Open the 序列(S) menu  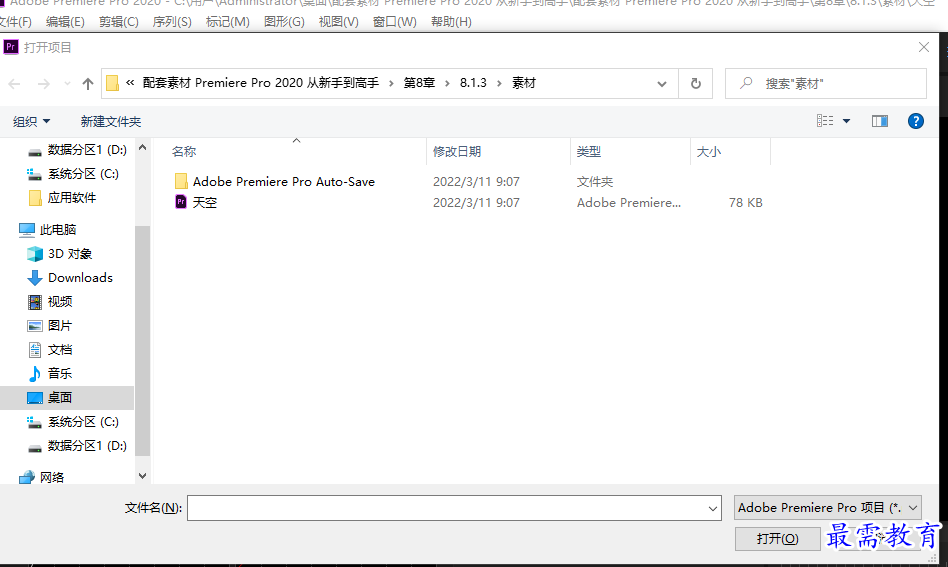172,22
